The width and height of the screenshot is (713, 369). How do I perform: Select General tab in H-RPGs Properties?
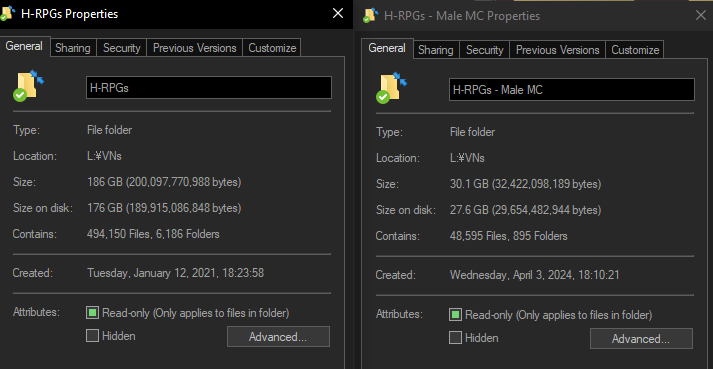[x=24, y=46]
